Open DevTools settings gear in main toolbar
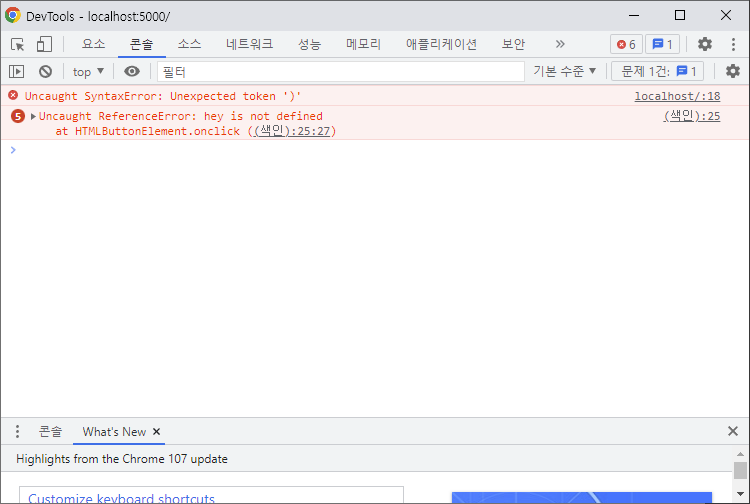The image size is (750, 504). click(x=705, y=44)
